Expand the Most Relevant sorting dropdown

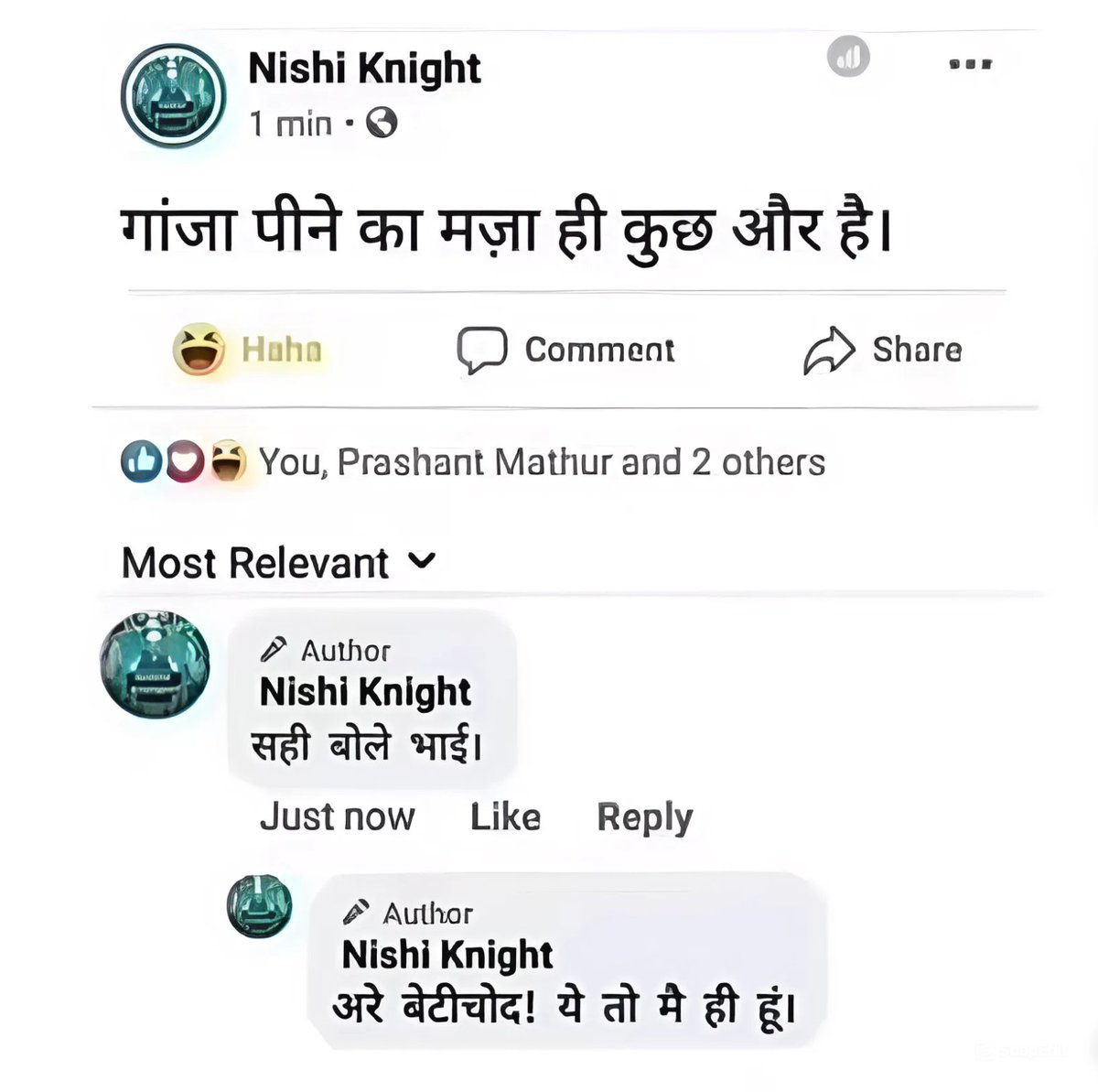279,562
